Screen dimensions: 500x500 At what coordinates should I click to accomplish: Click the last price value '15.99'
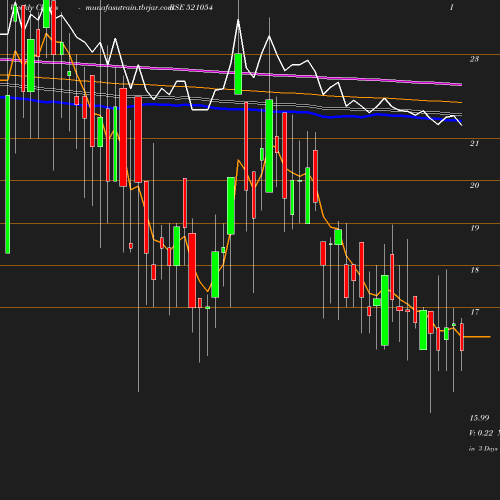click(479, 418)
